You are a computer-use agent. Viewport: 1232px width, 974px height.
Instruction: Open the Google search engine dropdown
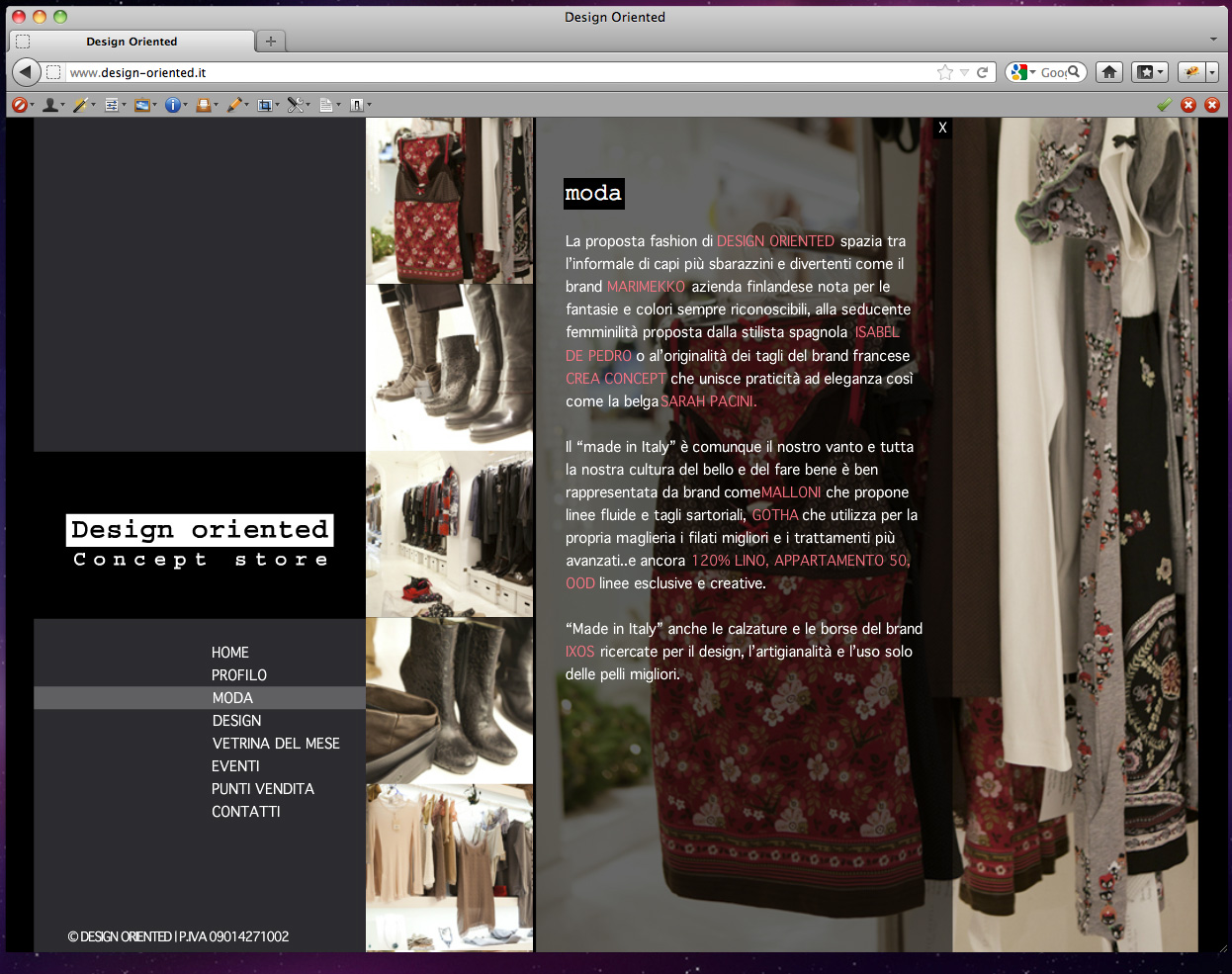[1022, 72]
